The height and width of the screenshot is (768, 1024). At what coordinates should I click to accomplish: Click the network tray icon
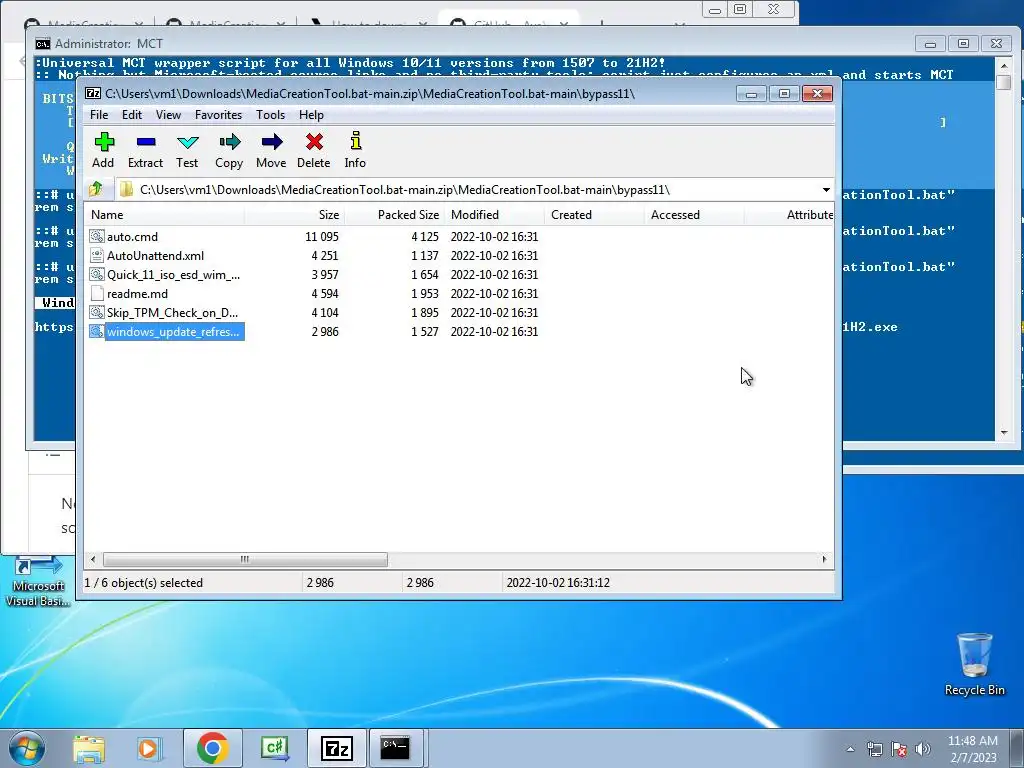coord(874,749)
